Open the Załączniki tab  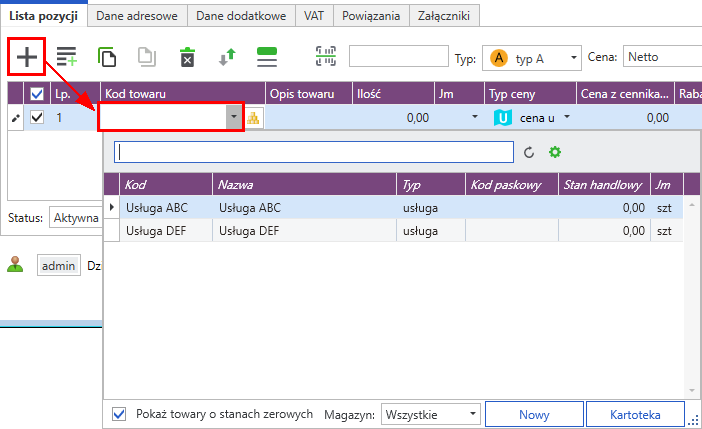click(444, 16)
